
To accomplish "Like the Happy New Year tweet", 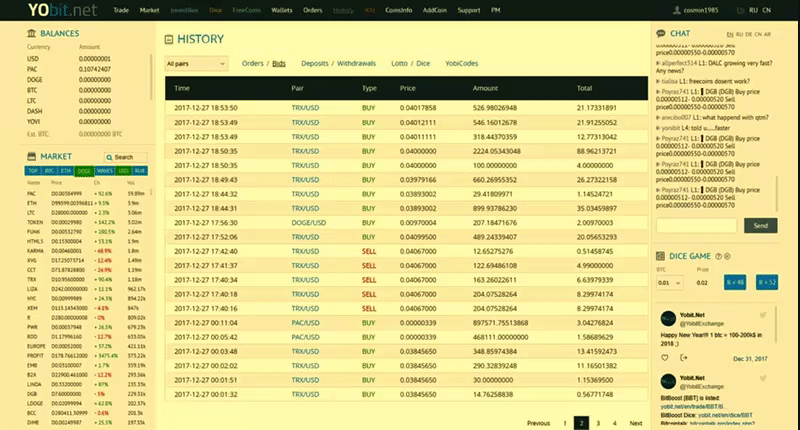I will [x=665, y=358].
